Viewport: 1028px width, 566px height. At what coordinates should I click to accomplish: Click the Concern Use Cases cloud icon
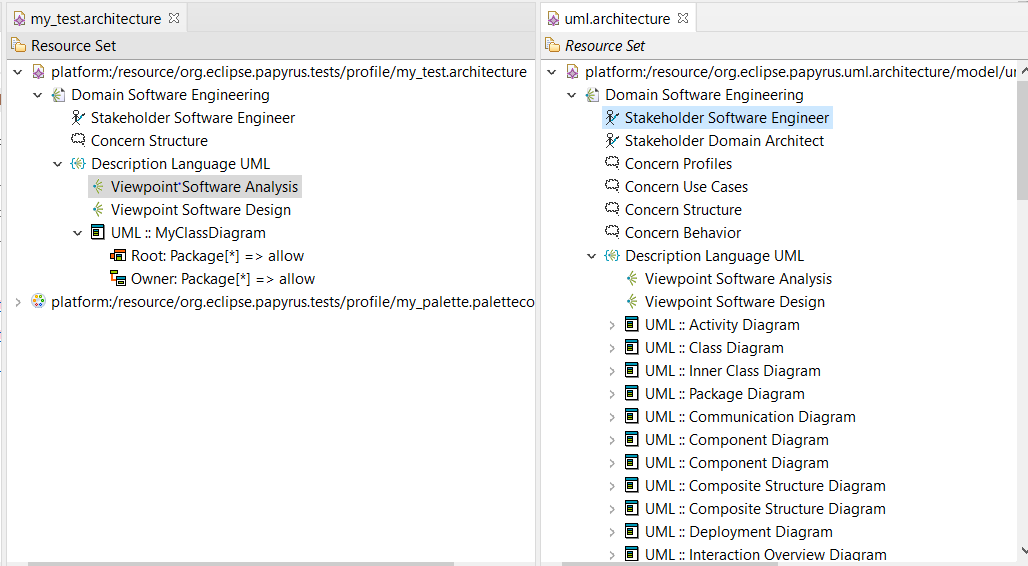tap(612, 186)
